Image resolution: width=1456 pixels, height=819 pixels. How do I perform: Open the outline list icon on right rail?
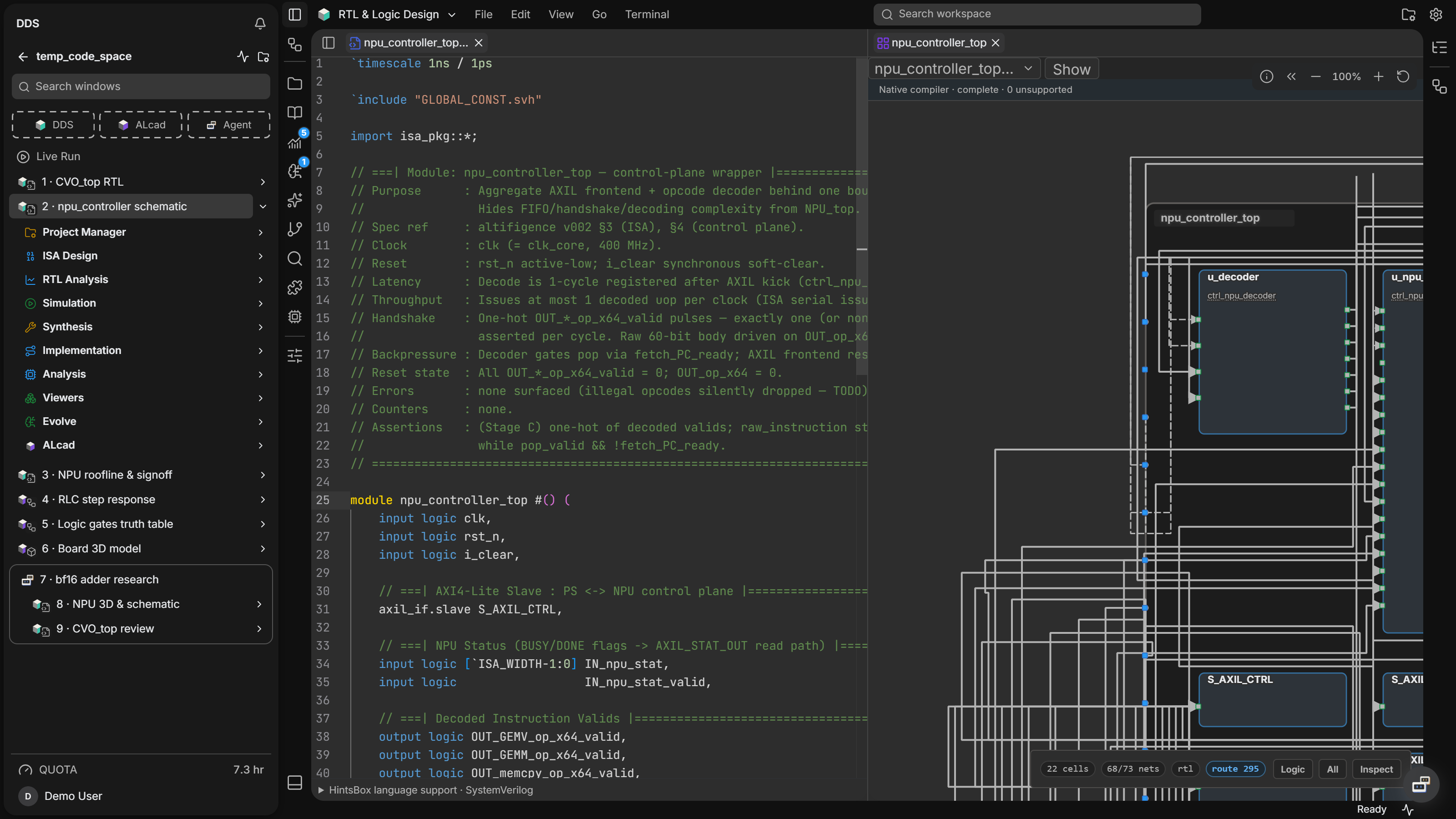[x=1440, y=47]
